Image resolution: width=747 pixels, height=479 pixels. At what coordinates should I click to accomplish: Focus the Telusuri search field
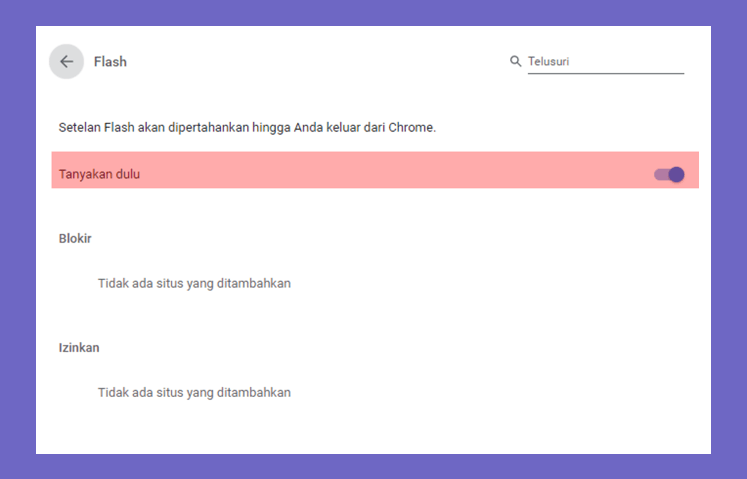[x=606, y=61]
